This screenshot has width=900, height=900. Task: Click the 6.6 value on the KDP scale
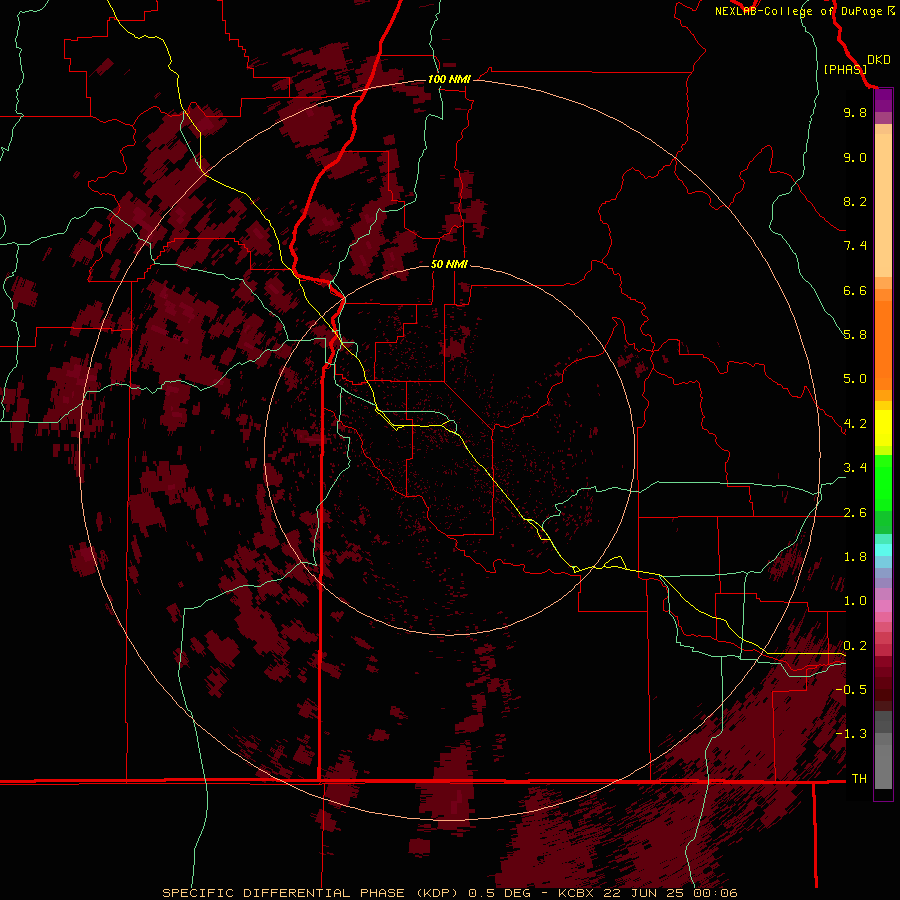pos(855,290)
